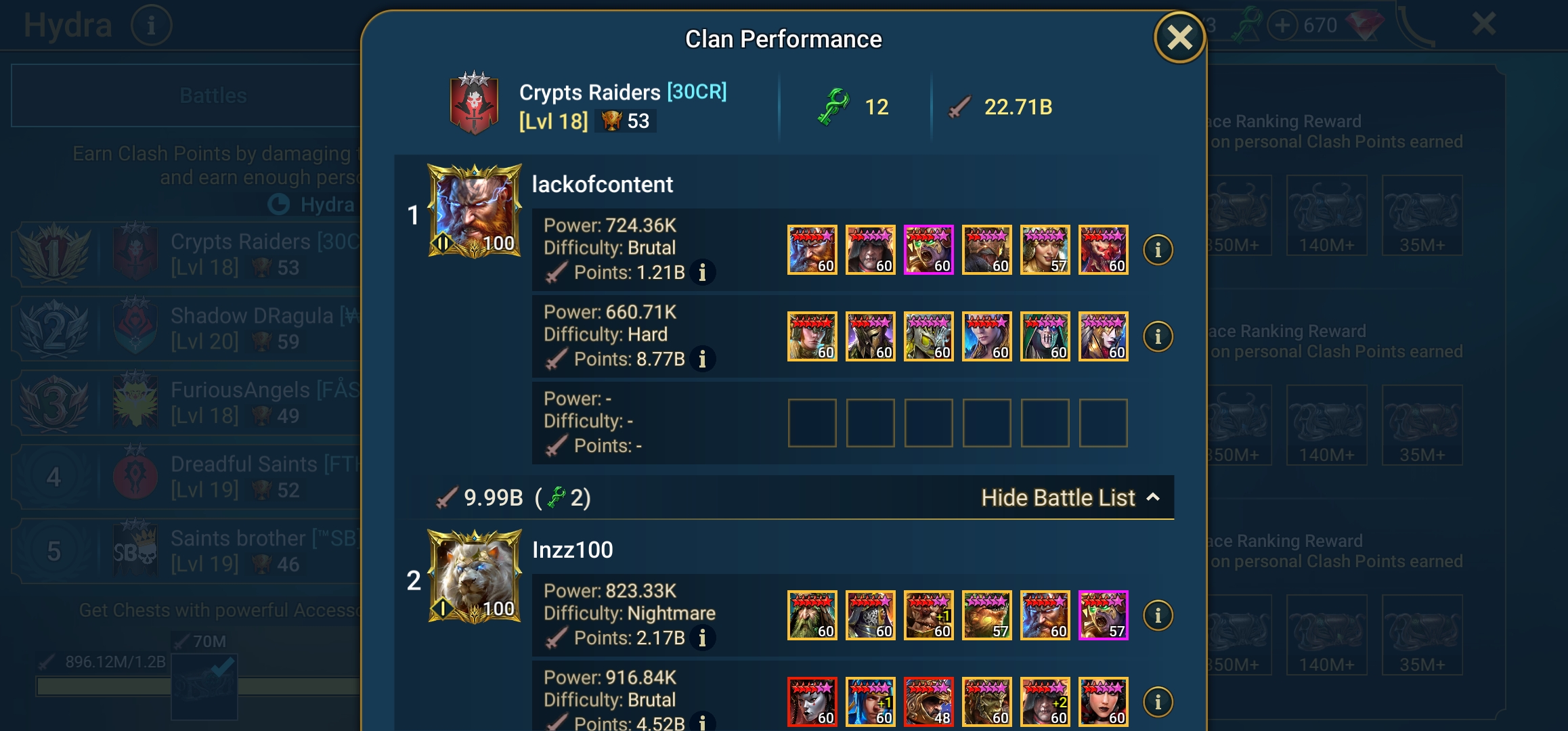The width and height of the screenshot is (1568, 731).
Task: Open Hydra info icon in header
Action: coord(151,26)
